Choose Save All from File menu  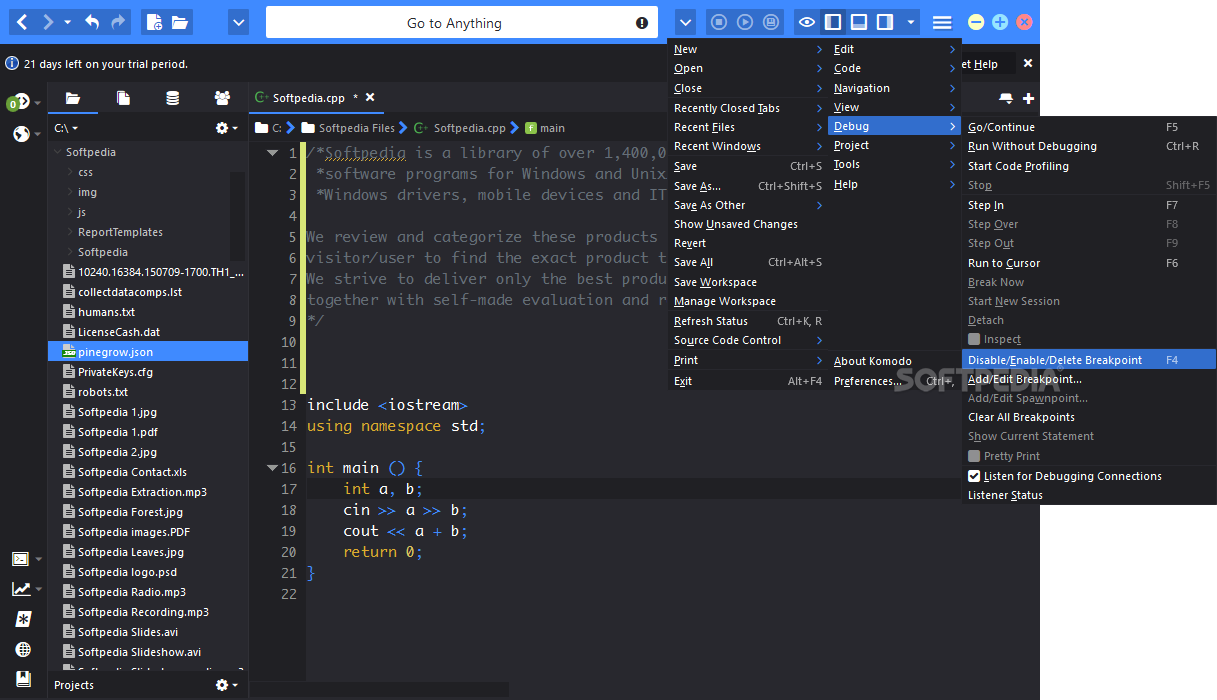(748, 262)
